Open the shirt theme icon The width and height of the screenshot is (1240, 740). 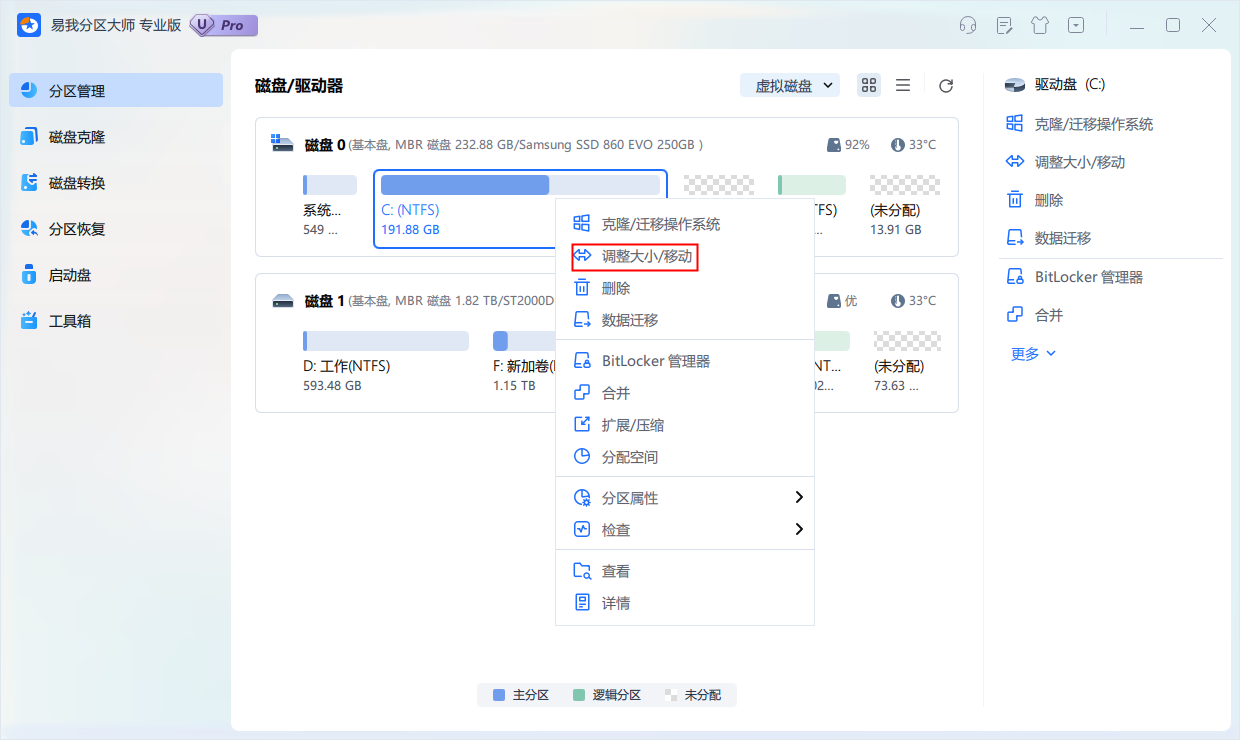click(1039, 25)
